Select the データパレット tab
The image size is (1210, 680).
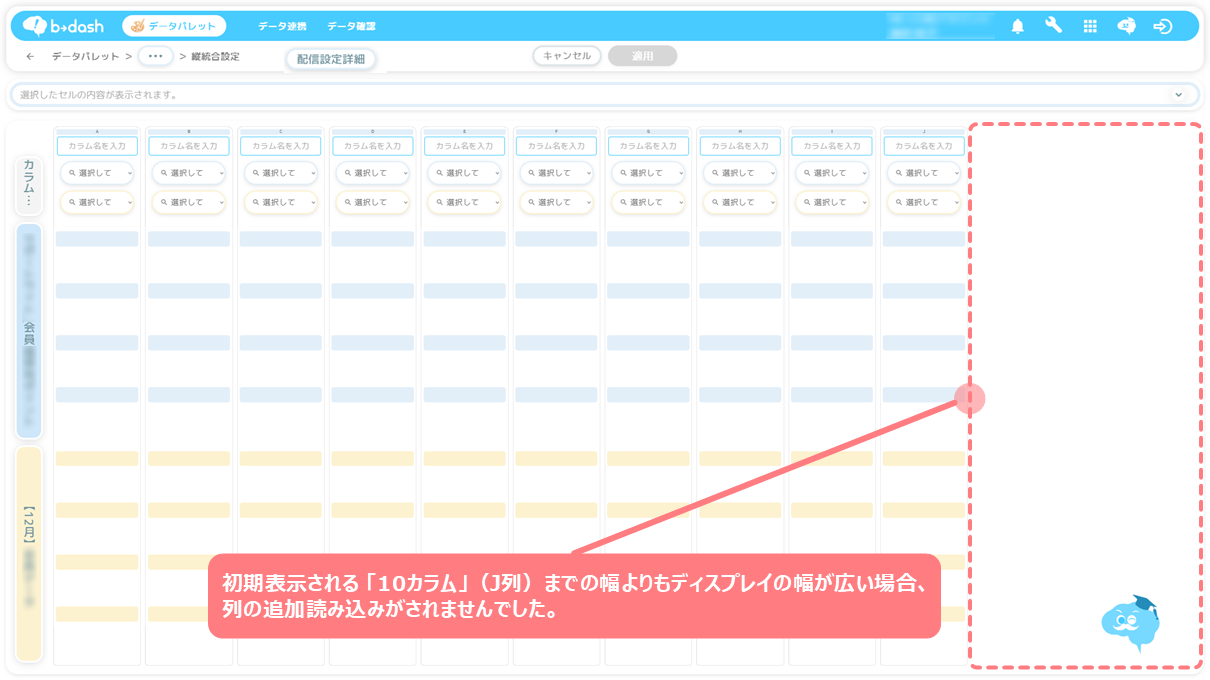click(x=174, y=26)
